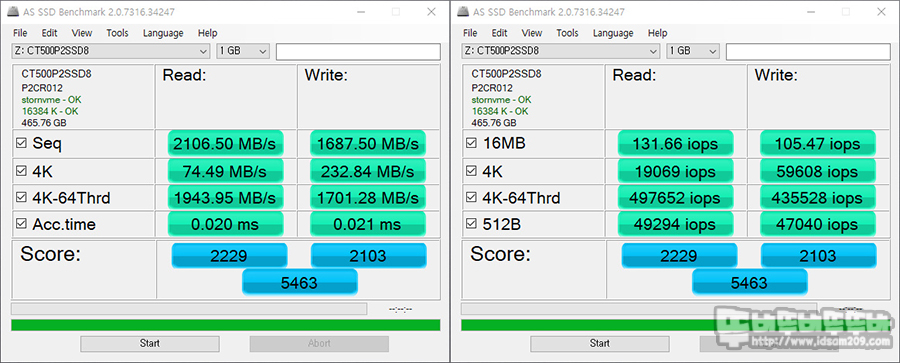Screen dimensions: 900x363
Task: Click the 131.66 iops 16MB read result
Action: (x=676, y=144)
